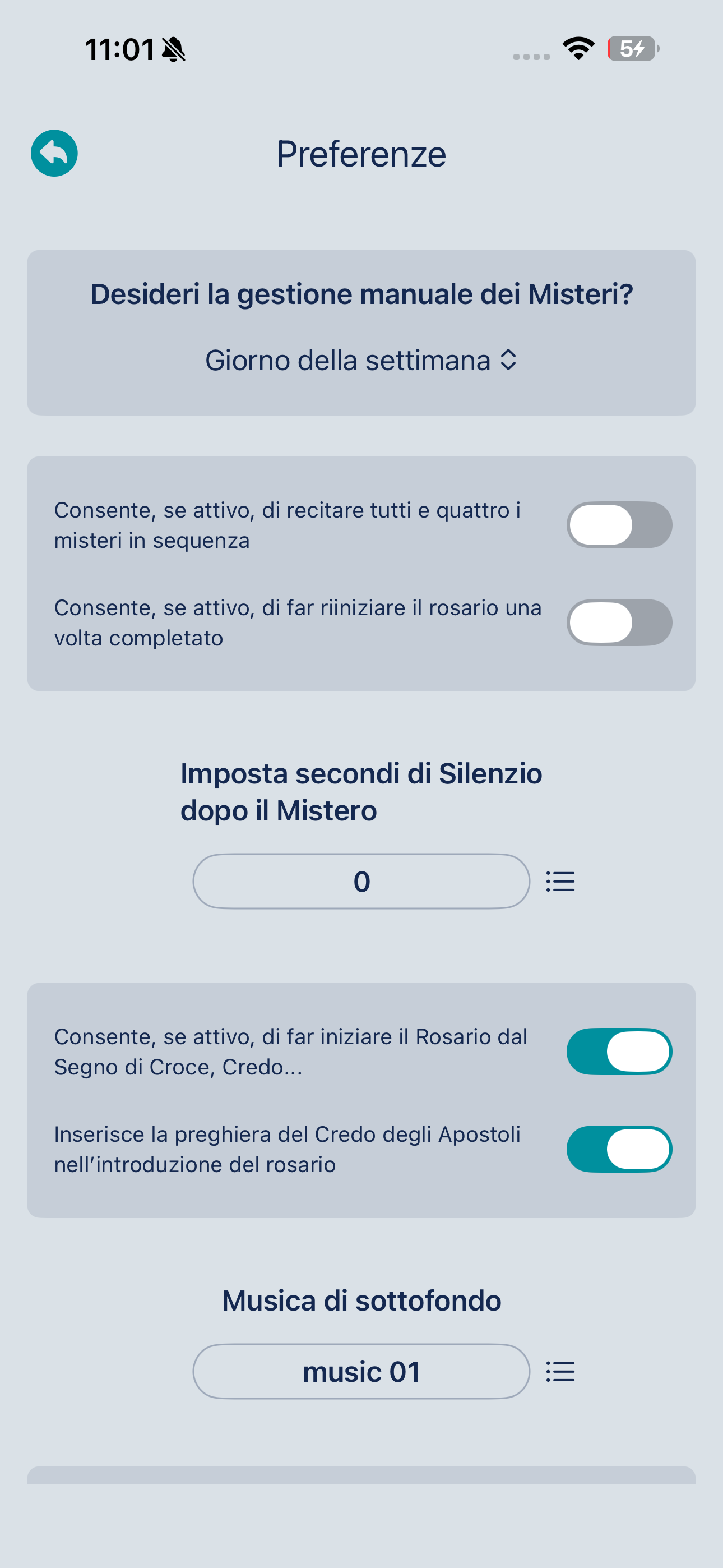Tap the 11:01 clock in status bar
723x1568 pixels.
[120, 49]
